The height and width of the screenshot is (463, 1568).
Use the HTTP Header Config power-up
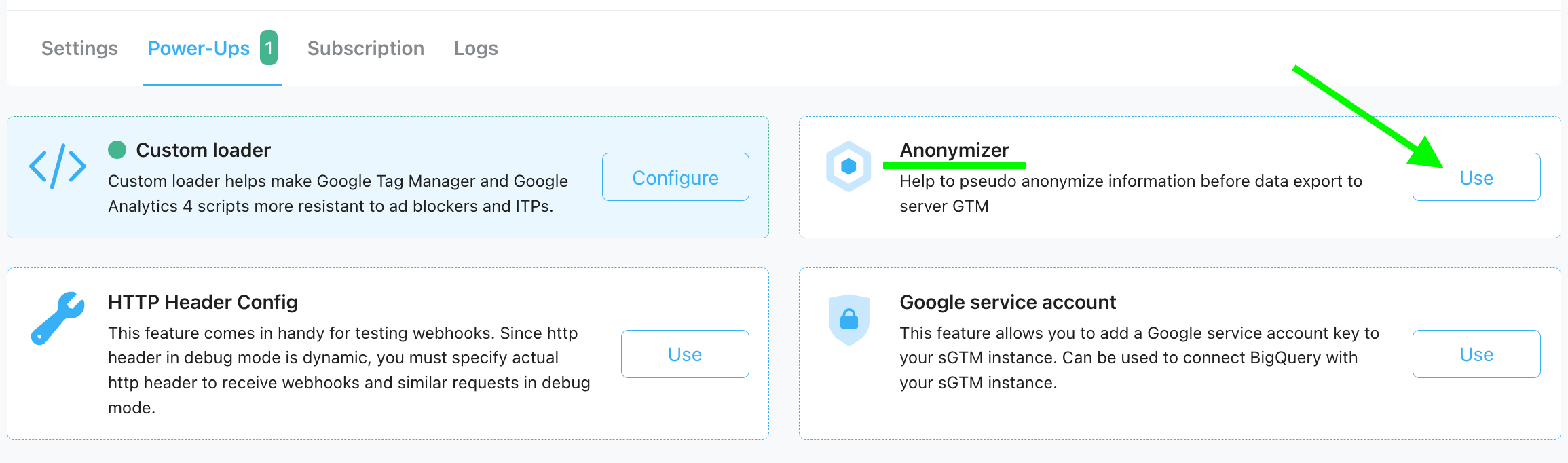(x=685, y=354)
